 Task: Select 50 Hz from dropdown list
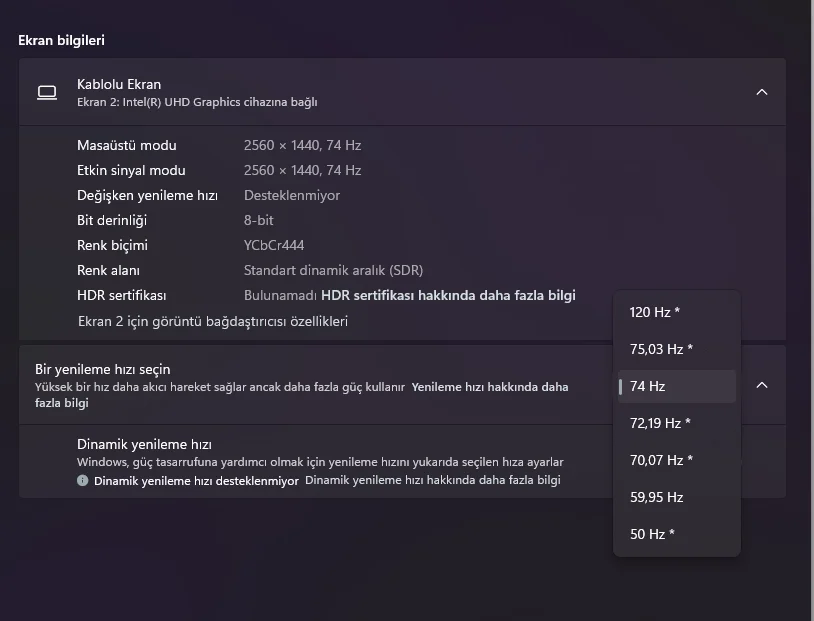click(652, 534)
